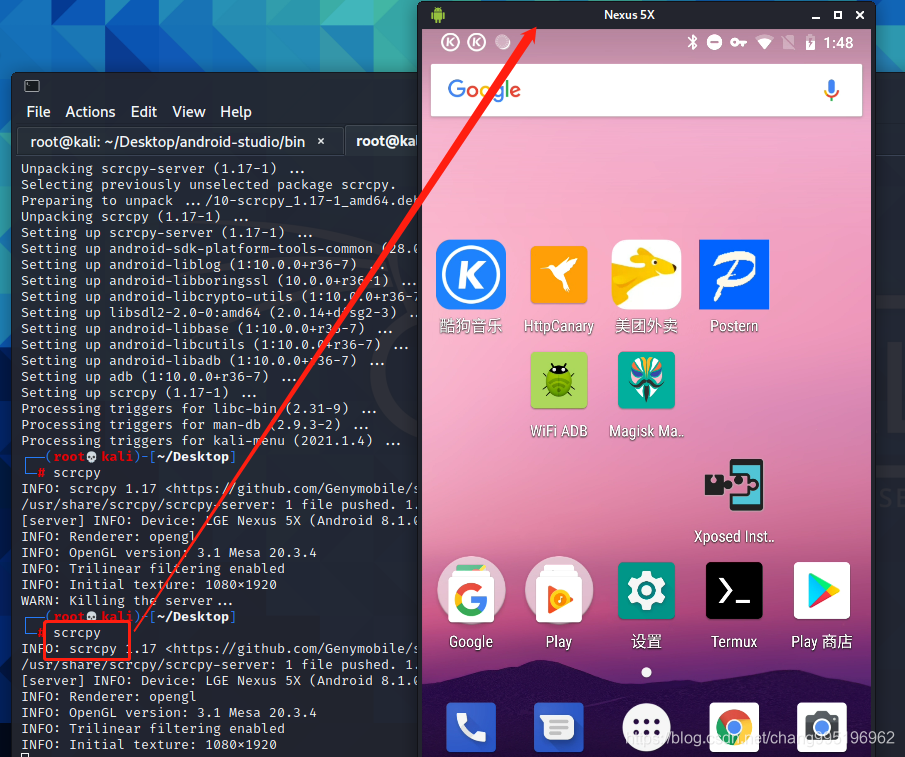
Task: Open the Google folder on home screen
Action: pos(470,591)
